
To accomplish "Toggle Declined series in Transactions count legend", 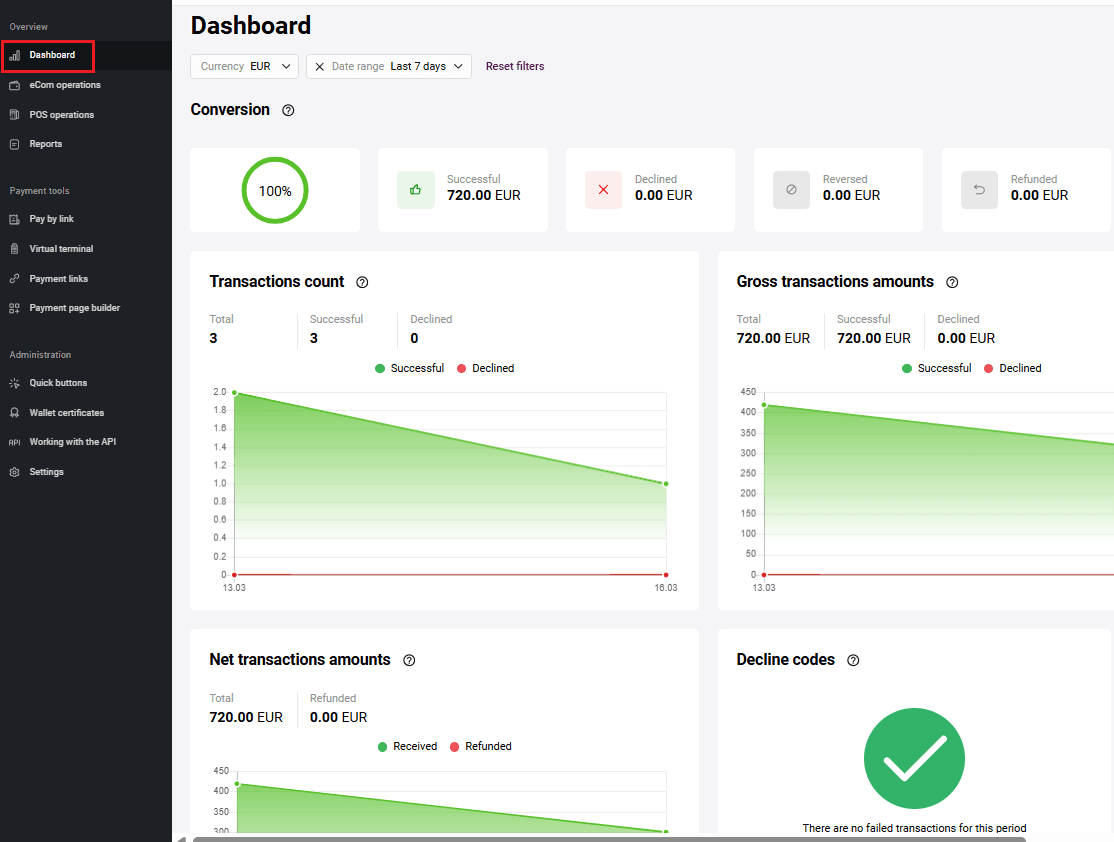I will [x=485, y=368].
